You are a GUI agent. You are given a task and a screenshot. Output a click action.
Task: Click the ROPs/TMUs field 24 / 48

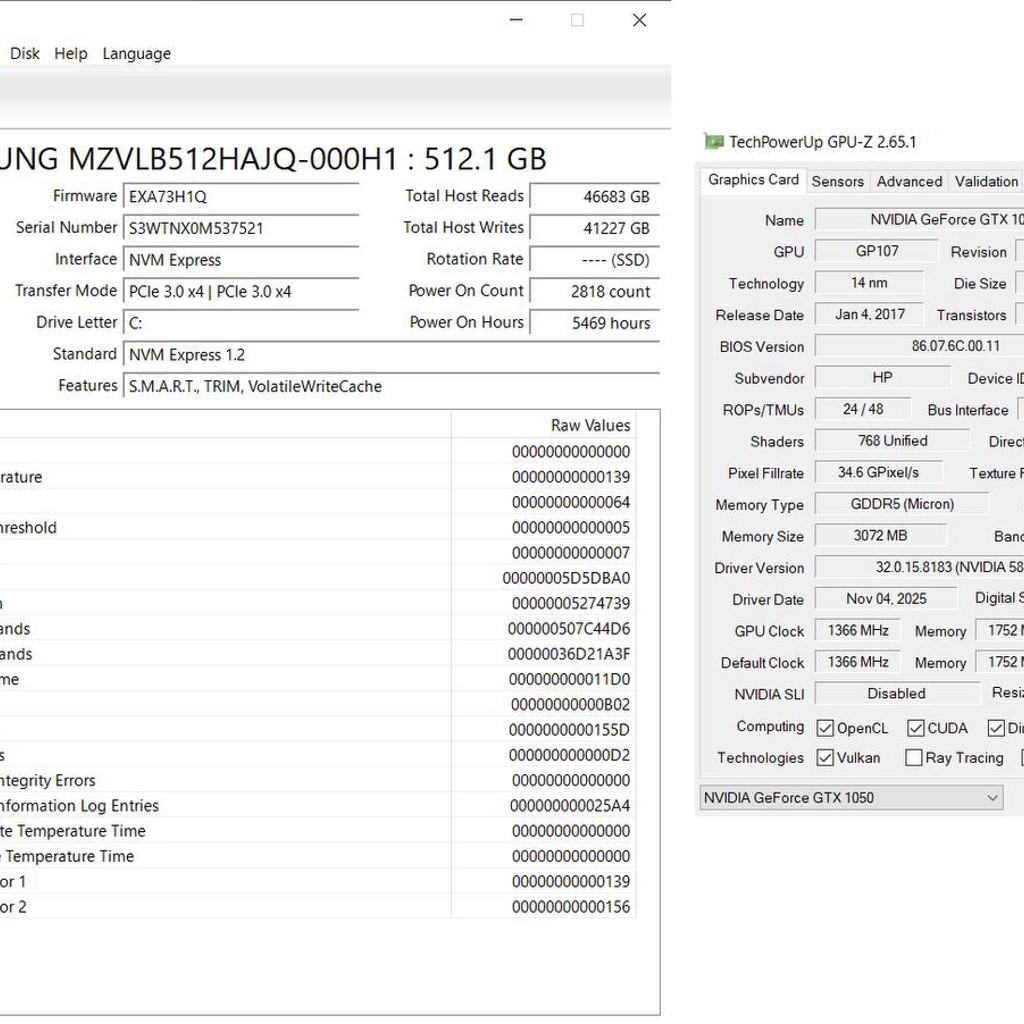(x=863, y=409)
